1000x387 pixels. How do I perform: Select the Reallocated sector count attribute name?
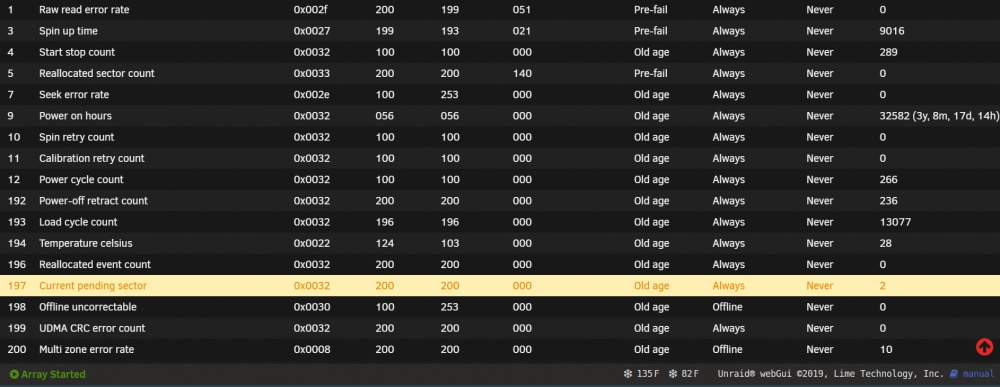click(x=97, y=73)
